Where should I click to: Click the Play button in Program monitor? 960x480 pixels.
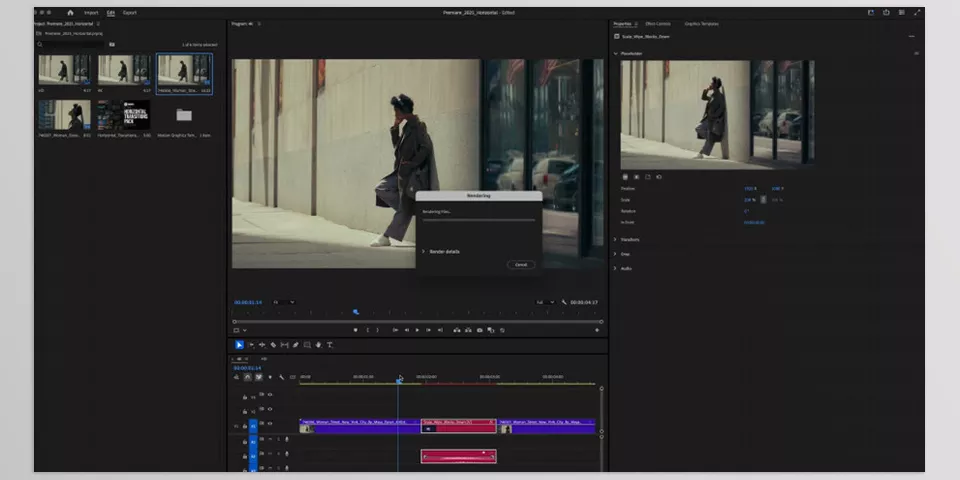click(418, 330)
